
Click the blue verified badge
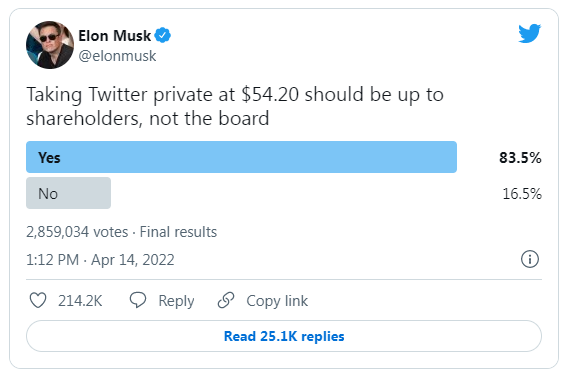(162, 35)
